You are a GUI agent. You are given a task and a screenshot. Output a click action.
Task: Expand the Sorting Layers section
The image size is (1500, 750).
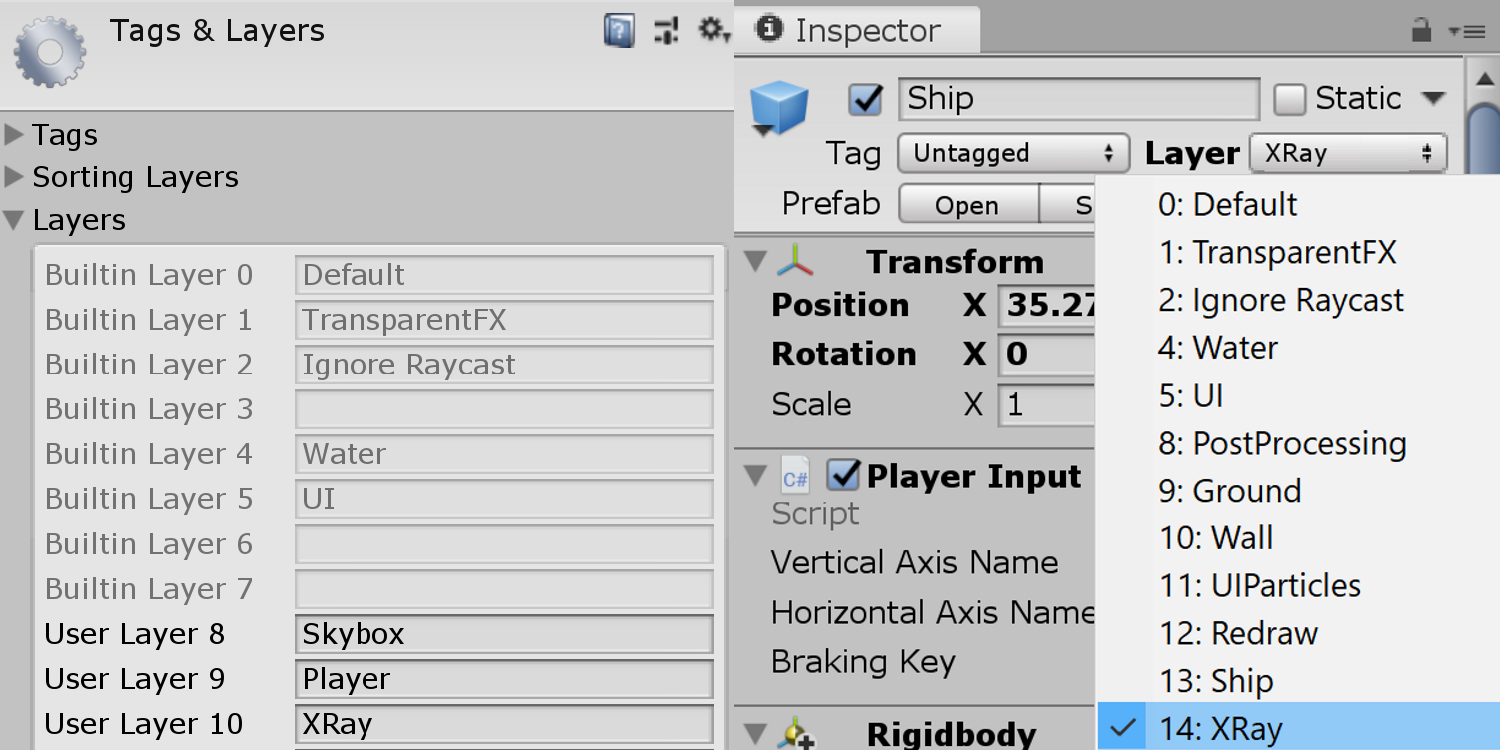(x=14, y=178)
